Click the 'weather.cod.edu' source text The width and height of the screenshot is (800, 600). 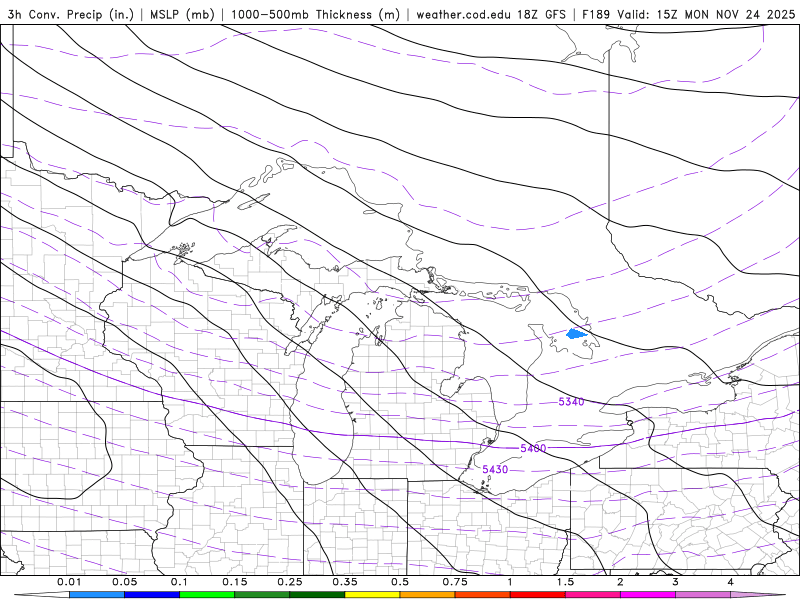click(463, 15)
